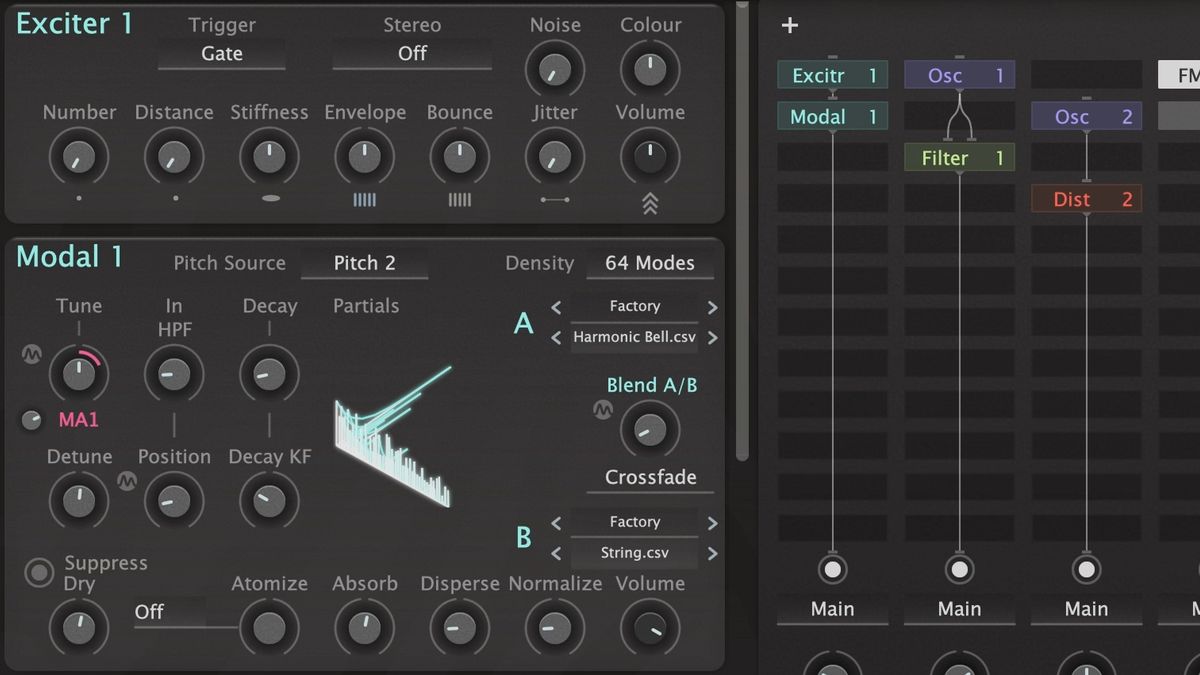Click the Exciter 1 Volume knob
The height and width of the screenshot is (675, 1200).
click(650, 156)
